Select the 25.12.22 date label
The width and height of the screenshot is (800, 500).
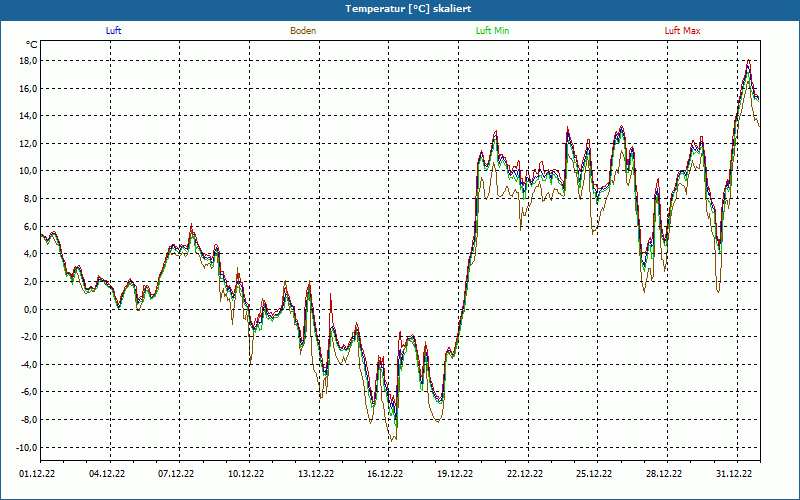(594, 475)
